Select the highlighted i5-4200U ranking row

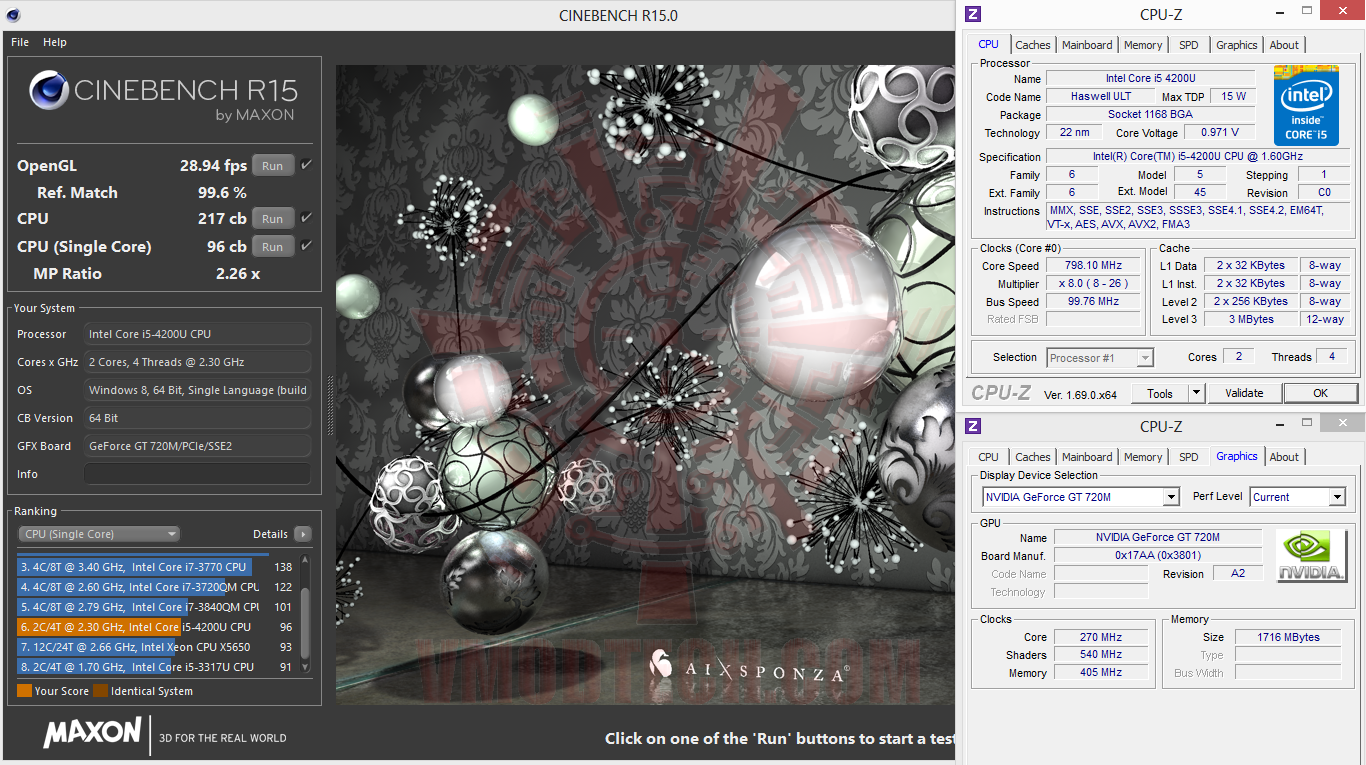tap(156, 627)
